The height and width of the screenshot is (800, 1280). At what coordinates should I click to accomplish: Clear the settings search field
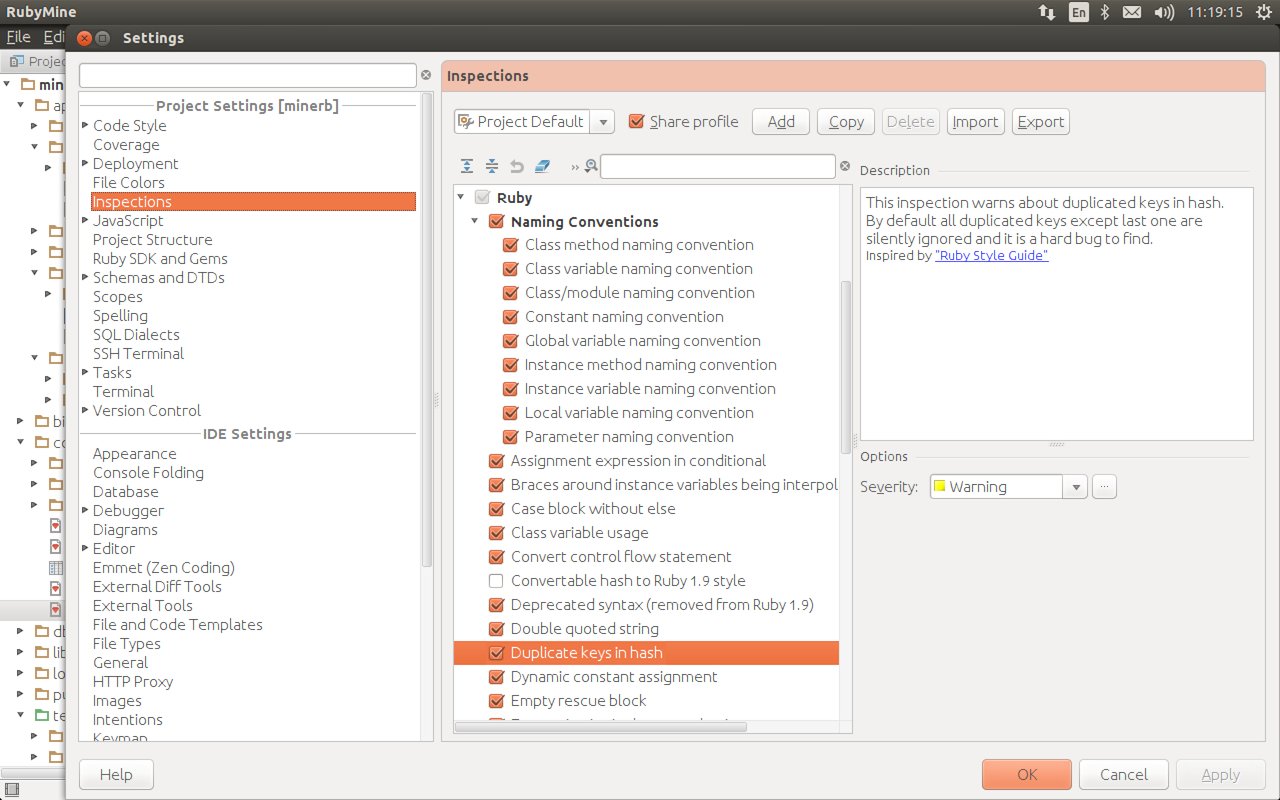[x=426, y=75]
